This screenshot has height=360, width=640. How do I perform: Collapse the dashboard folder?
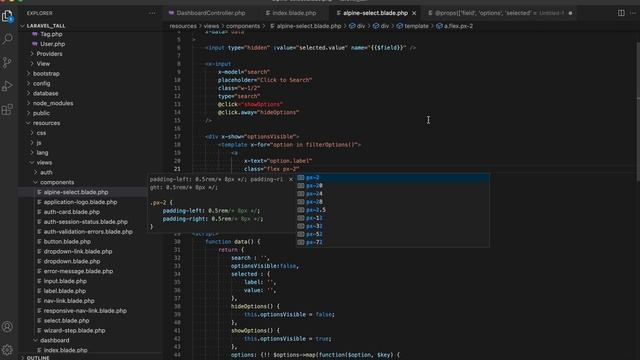(x=54, y=340)
